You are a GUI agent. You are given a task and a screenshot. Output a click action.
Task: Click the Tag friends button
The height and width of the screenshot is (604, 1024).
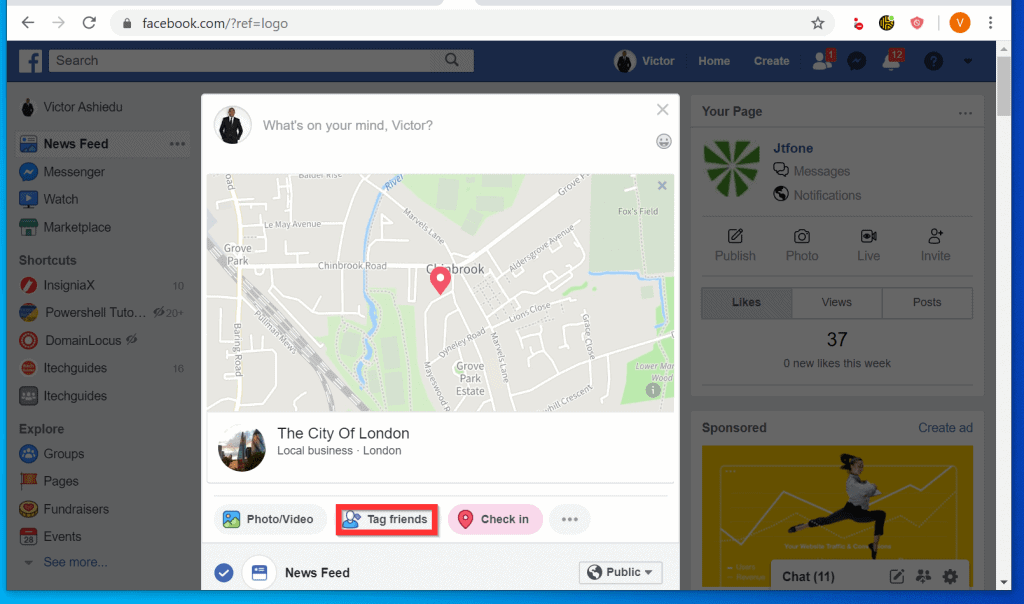(x=386, y=519)
